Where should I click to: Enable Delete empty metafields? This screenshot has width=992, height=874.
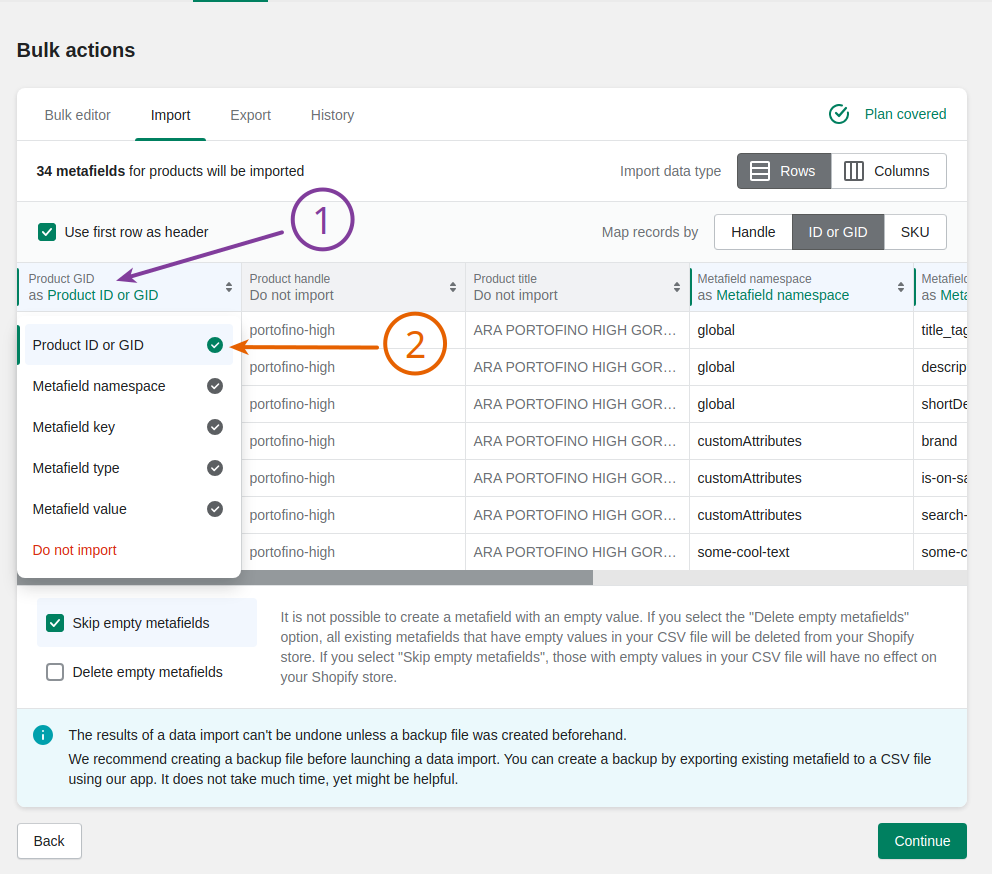click(x=55, y=671)
